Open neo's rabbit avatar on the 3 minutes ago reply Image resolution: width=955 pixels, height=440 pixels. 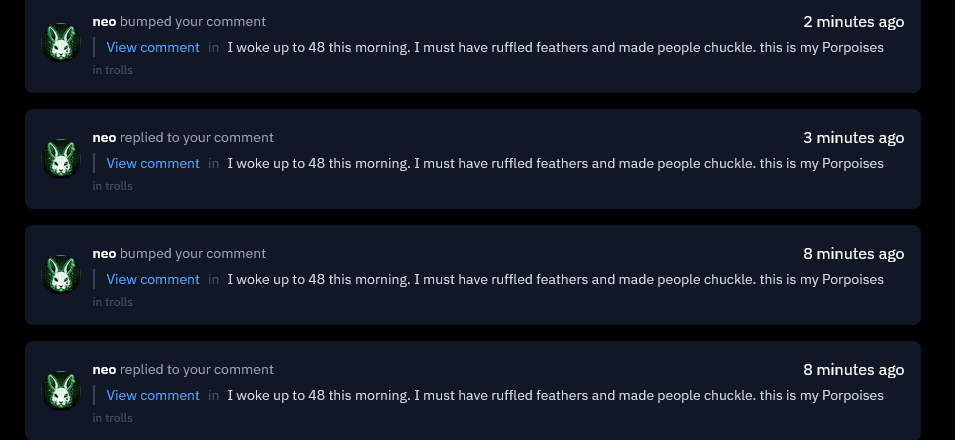(x=61, y=158)
